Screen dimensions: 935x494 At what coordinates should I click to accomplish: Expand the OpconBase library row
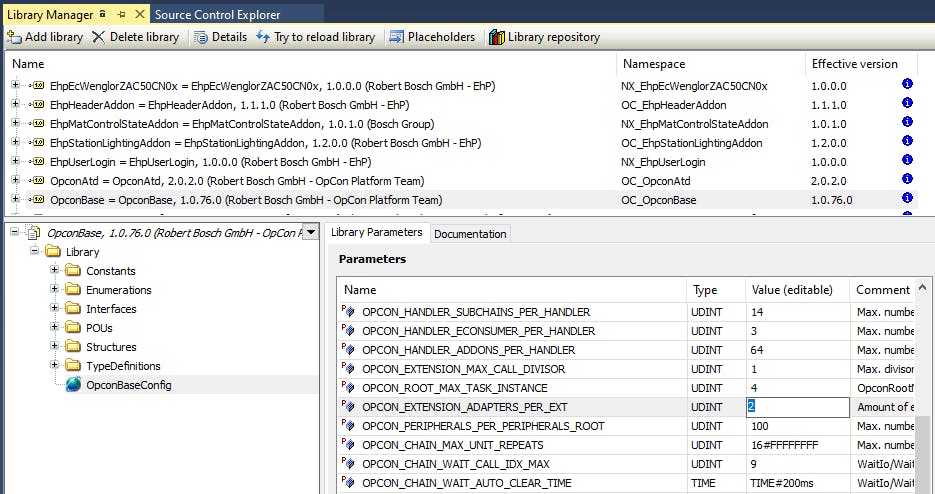15,199
